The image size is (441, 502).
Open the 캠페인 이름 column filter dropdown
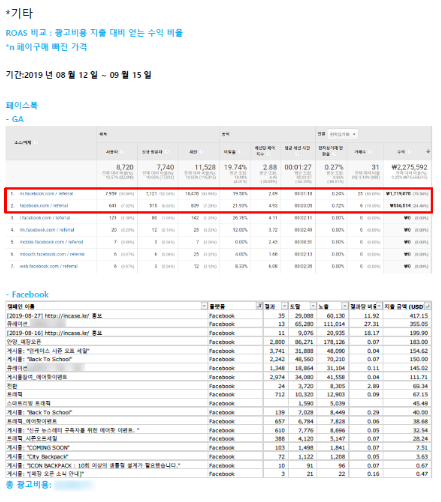click(204, 306)
